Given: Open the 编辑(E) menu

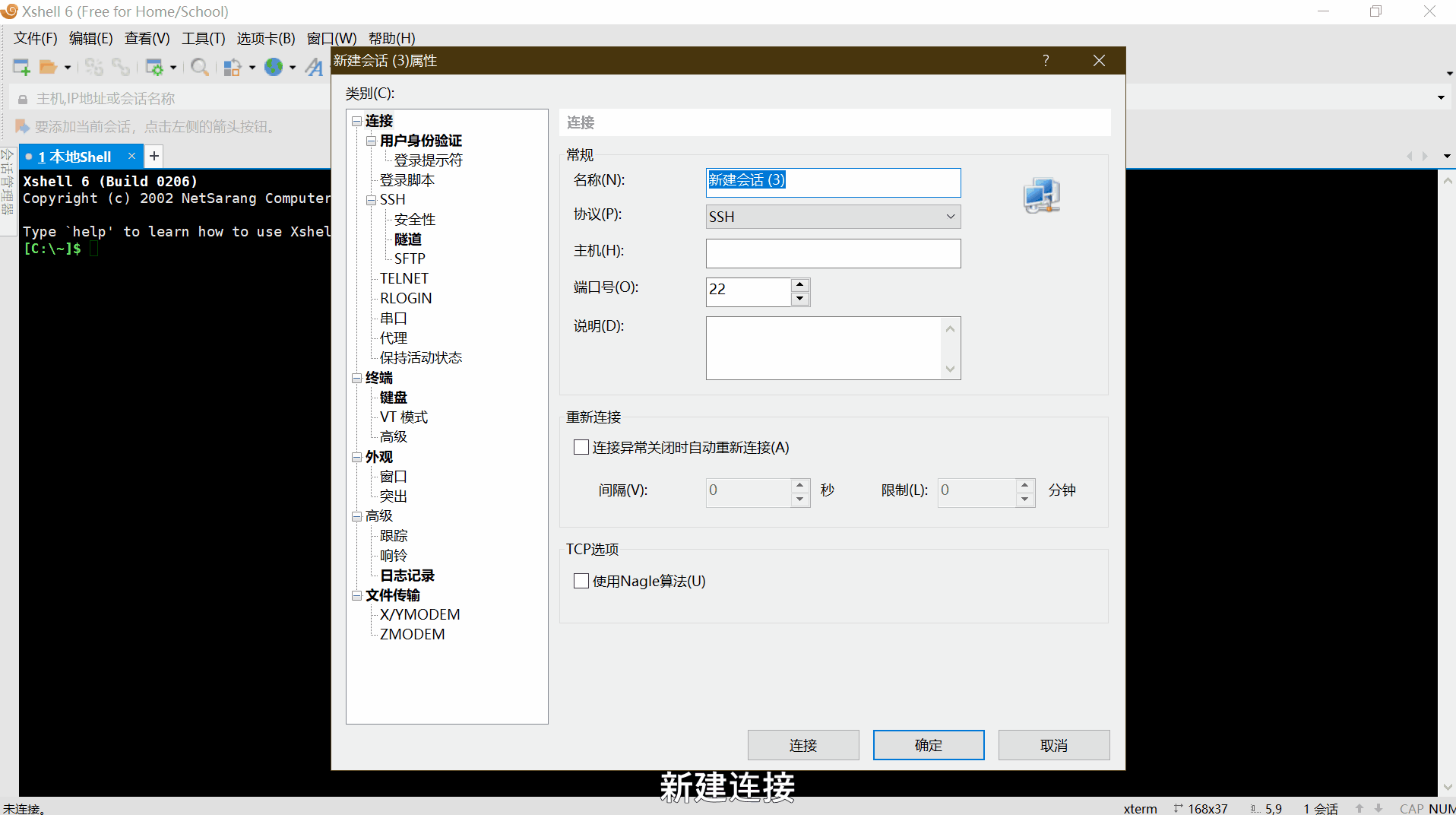Looking at the screenshot, I should tap(90, 38).
